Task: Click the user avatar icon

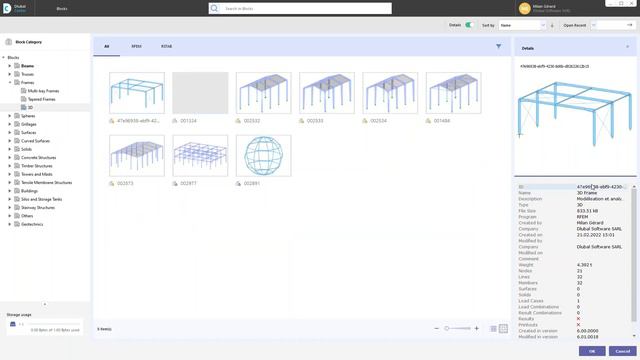Action: (524, 8)
